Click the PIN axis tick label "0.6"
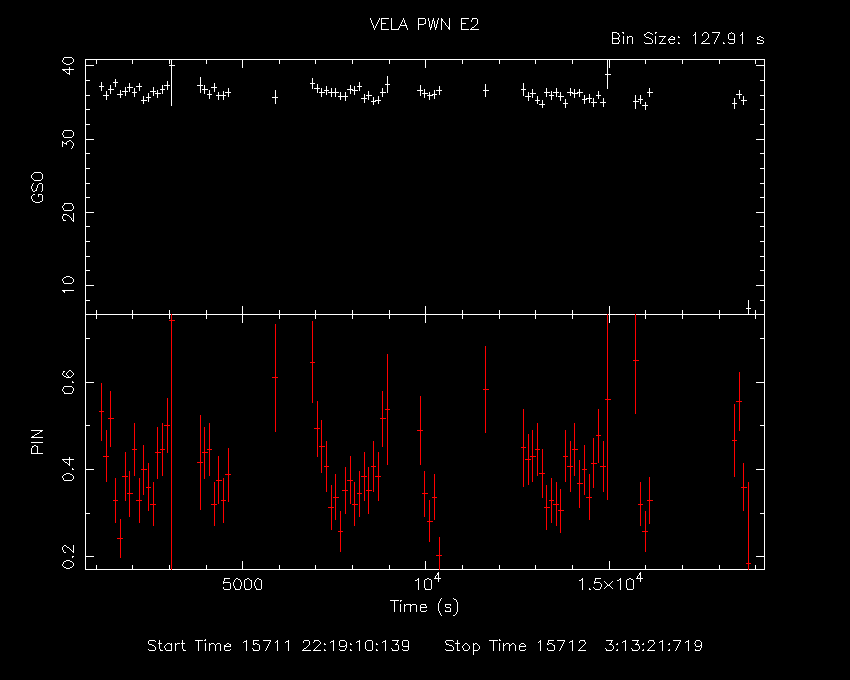This screenshot has width=850, height=680. [x=68, y=382]
